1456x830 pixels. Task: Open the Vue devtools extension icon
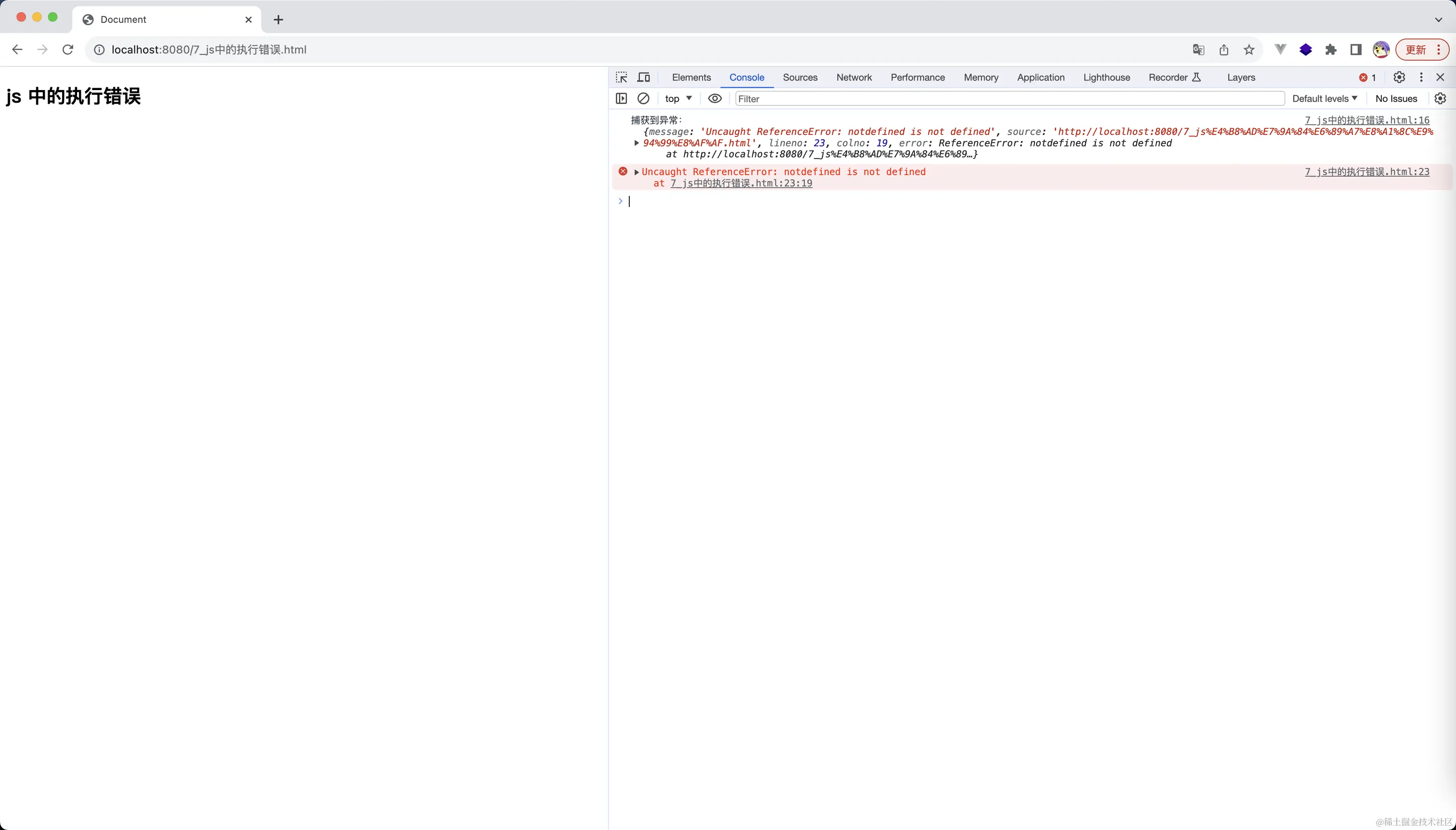pyautogui.click(x=1280, y=50)
